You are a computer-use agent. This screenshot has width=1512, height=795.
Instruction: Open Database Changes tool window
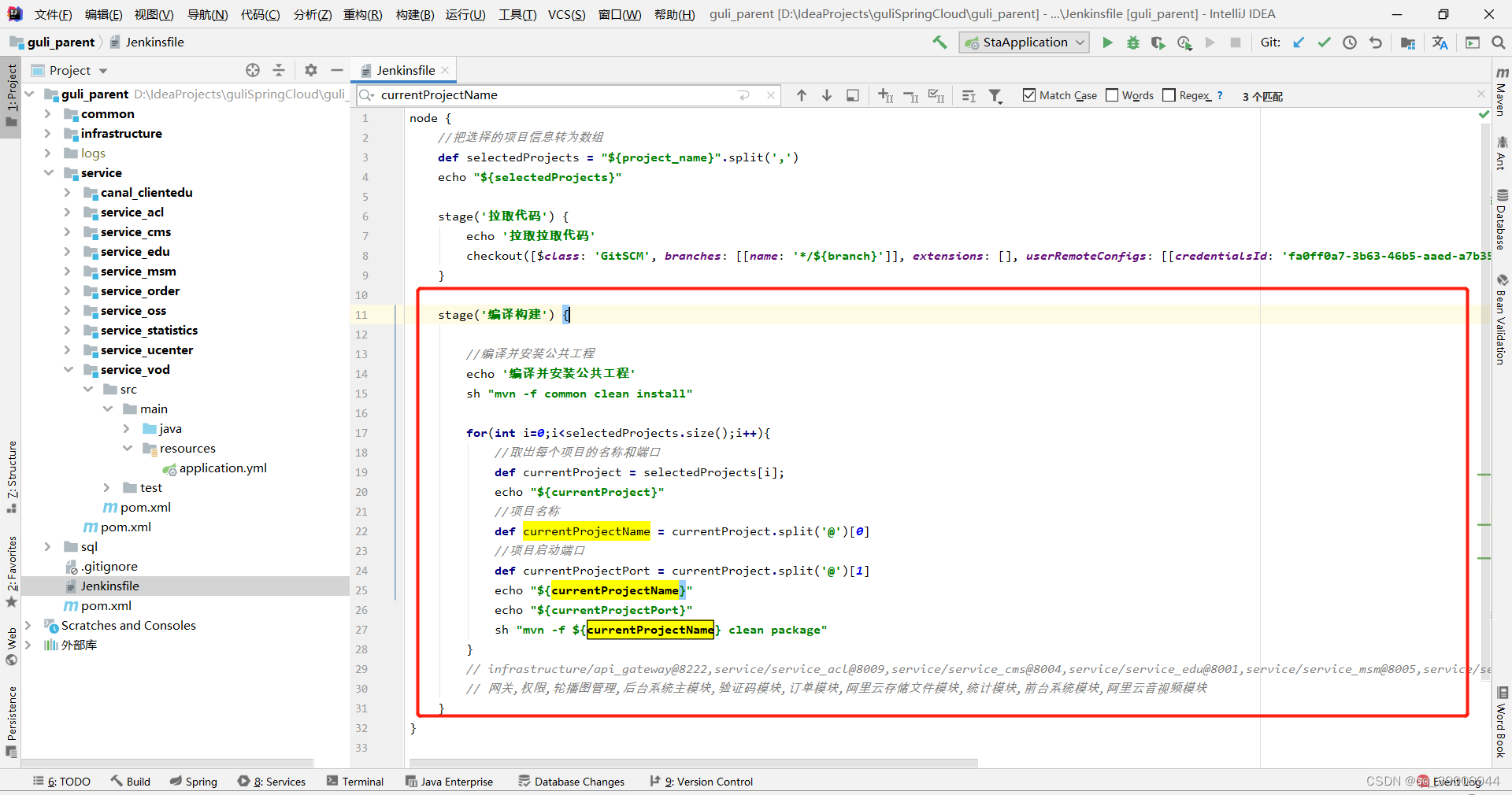click(571, 782)
